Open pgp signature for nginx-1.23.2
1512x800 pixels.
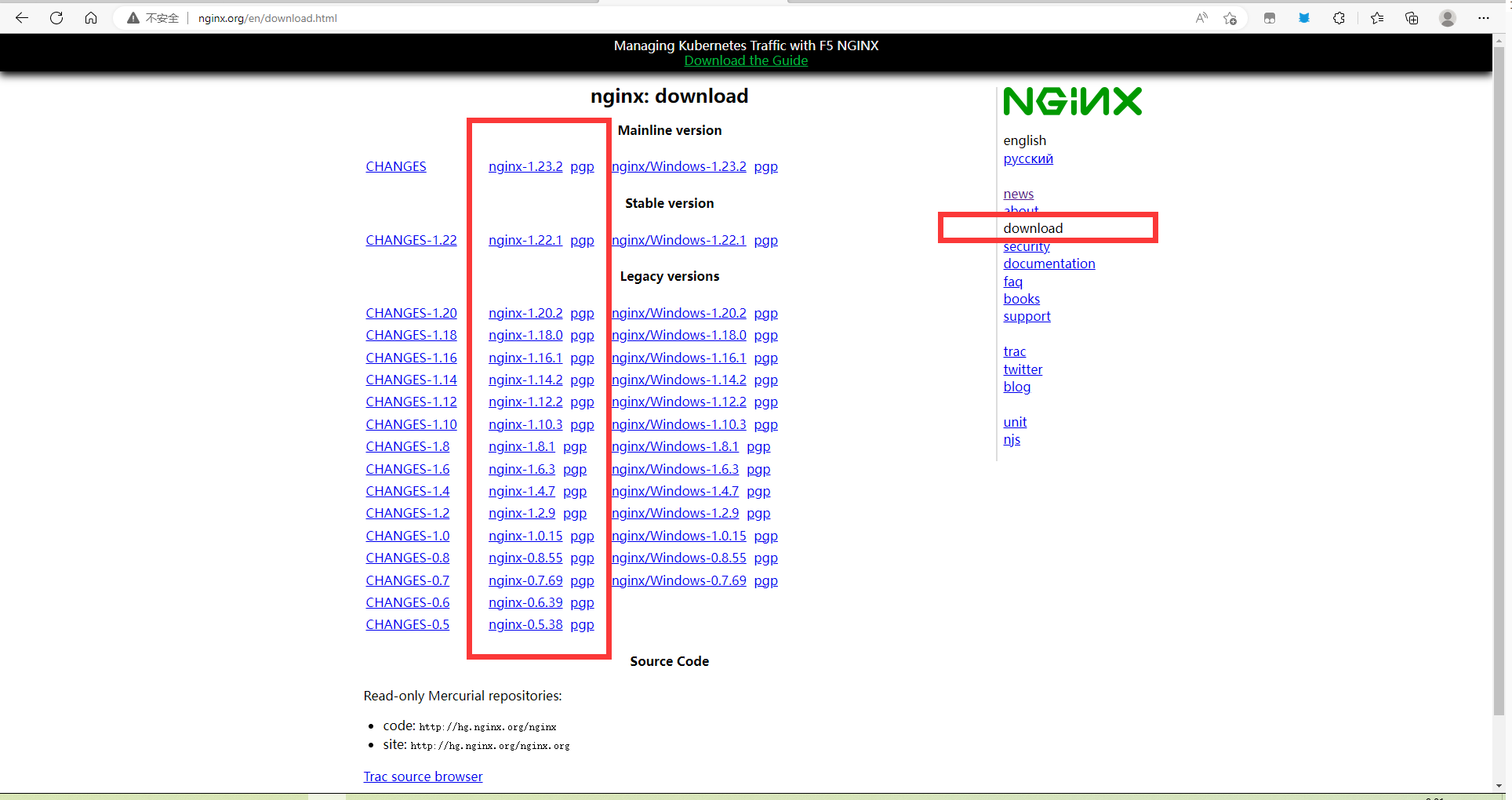click(x=582, y=166)
